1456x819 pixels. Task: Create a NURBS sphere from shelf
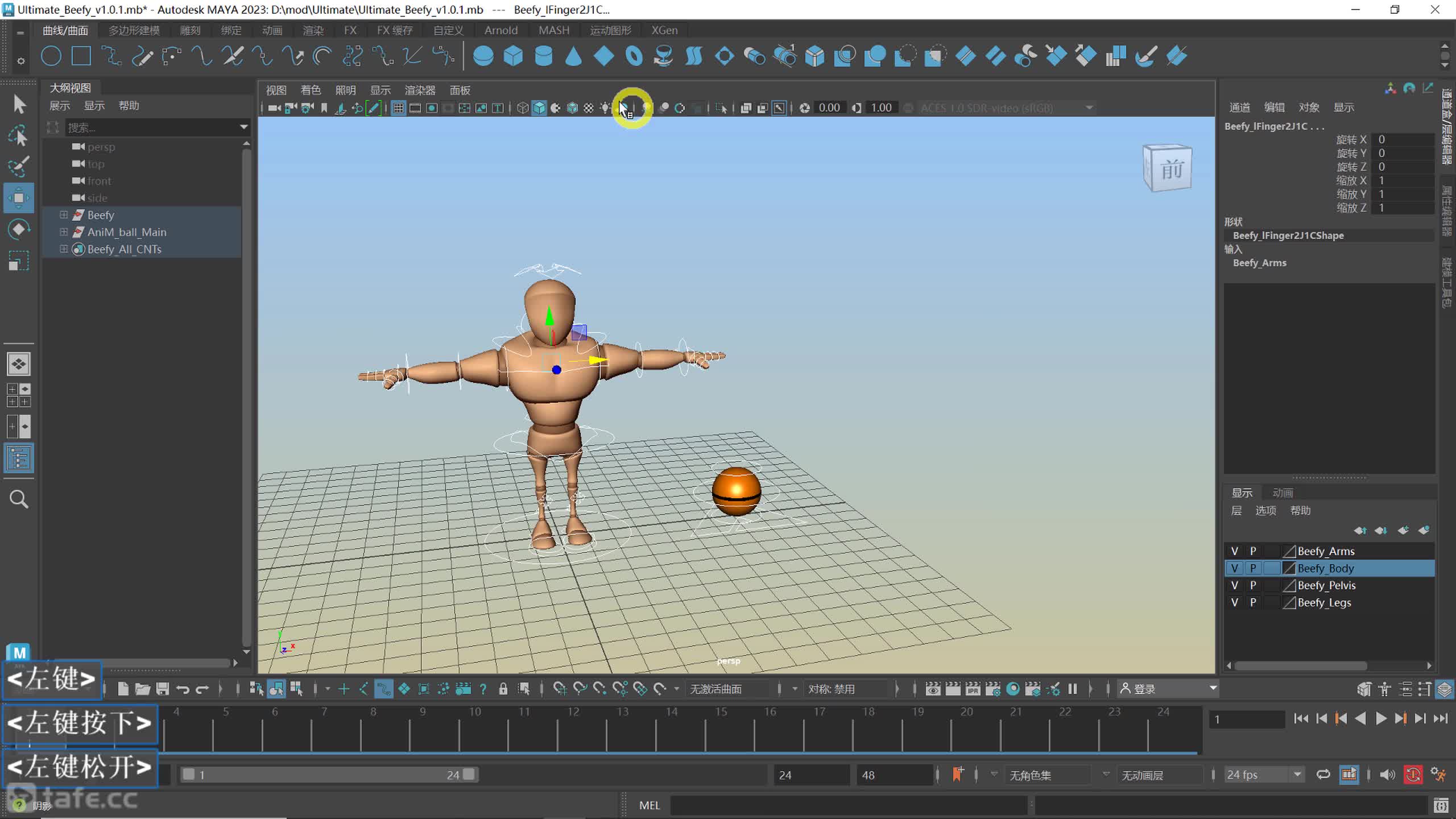[x=483, y=56]
